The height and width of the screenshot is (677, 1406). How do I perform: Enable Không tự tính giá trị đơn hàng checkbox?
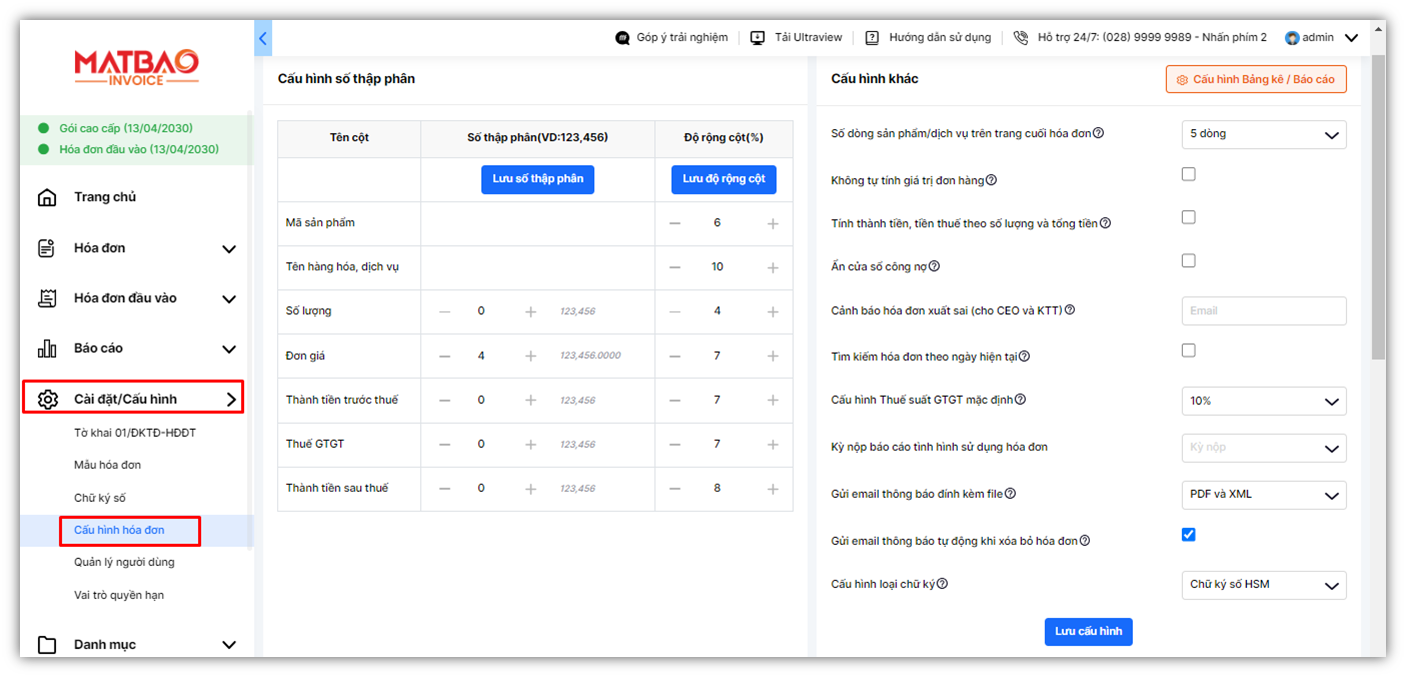click(x=1188, y=174)
